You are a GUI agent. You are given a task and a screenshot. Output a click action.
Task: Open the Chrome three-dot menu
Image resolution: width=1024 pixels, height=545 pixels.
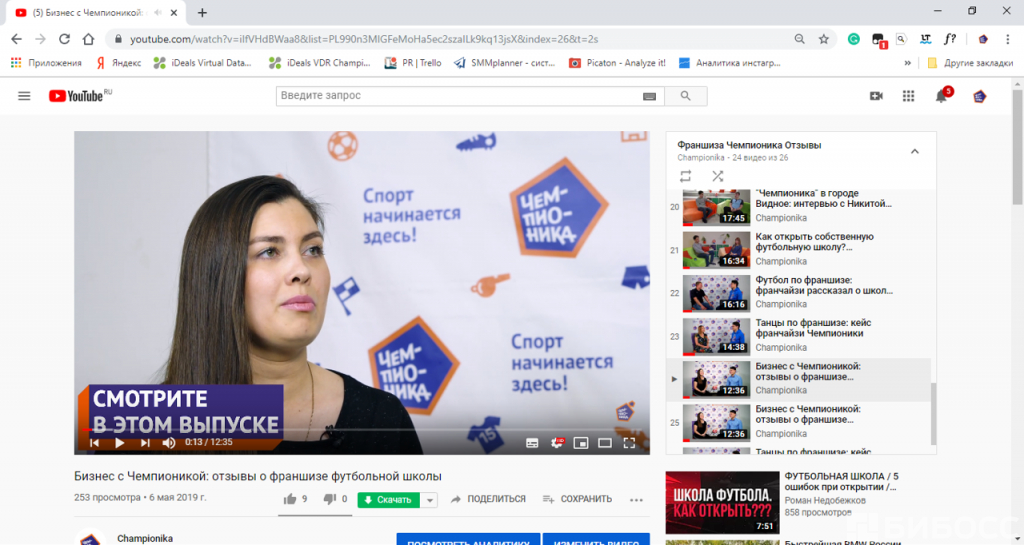click(x=1006, y=39)
